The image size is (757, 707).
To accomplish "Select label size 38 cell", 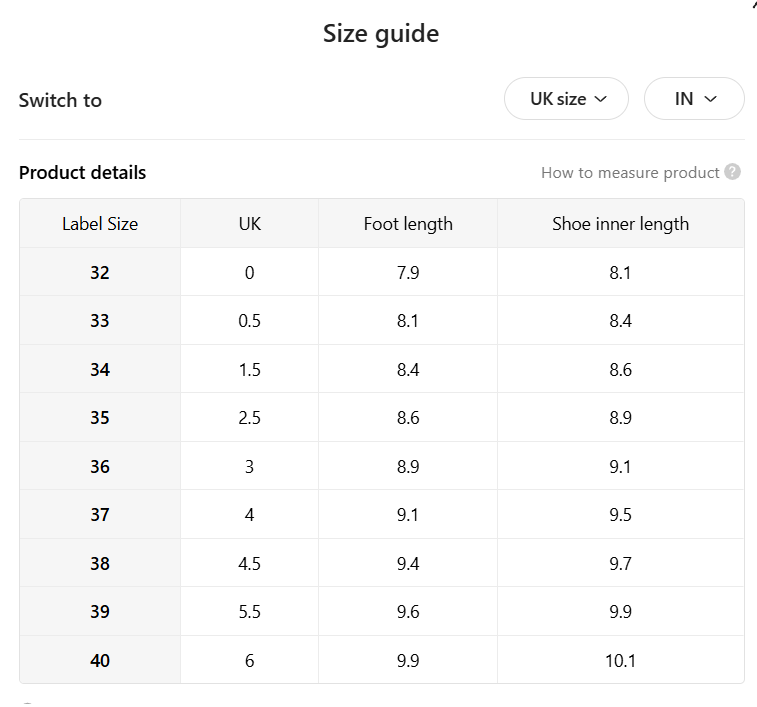I will pyautogui.click(x=100, y=563).
